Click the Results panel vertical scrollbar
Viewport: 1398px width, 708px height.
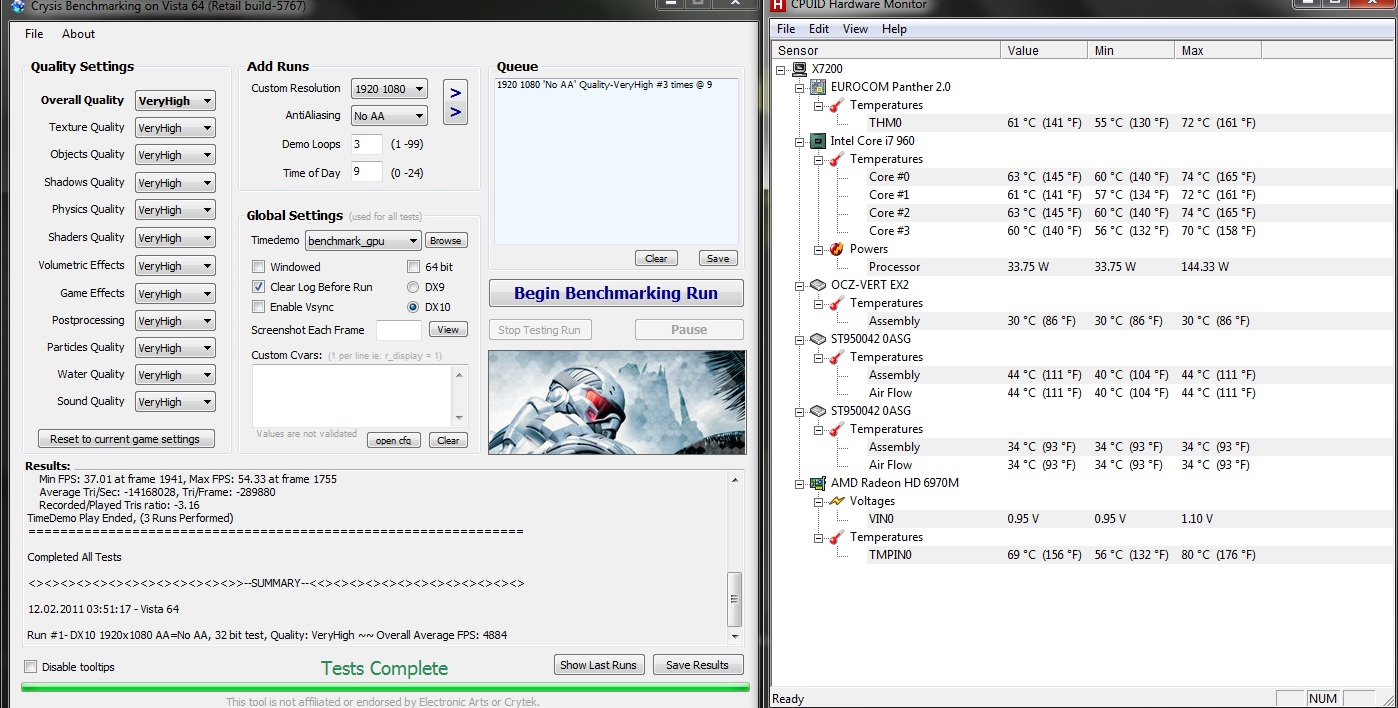point(735,557)
